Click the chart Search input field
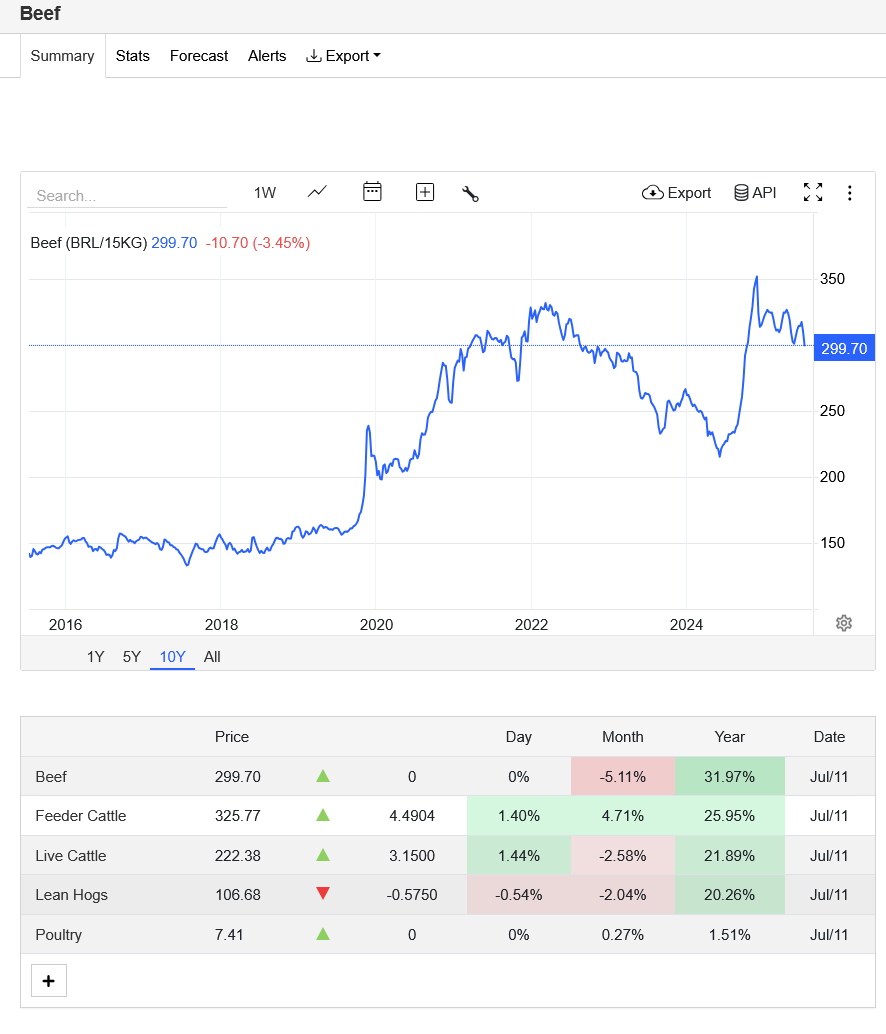The height and width of the screenshot is (1034, 886). (x=127, y=196)
